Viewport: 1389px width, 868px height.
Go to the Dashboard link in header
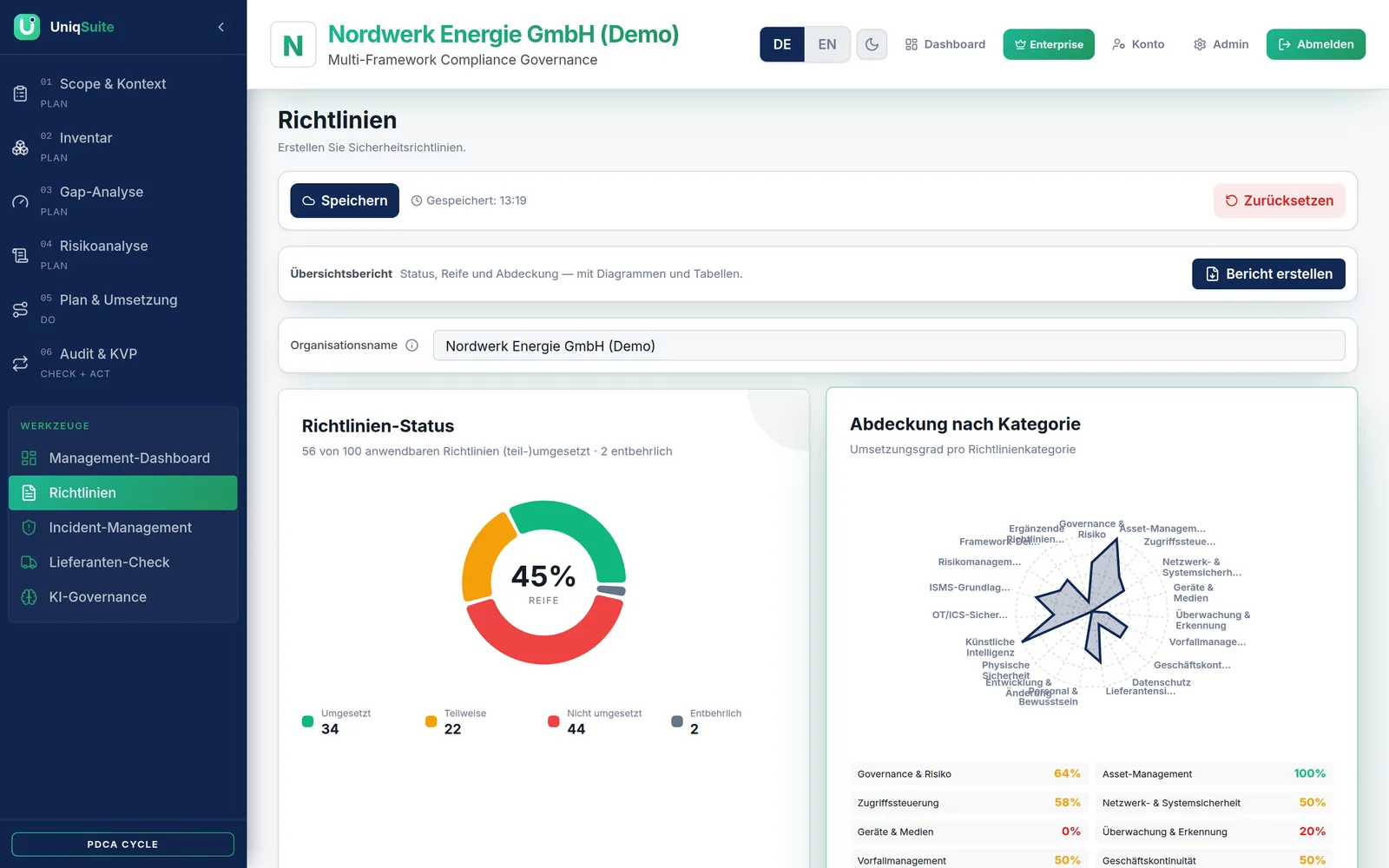point(945,44)
